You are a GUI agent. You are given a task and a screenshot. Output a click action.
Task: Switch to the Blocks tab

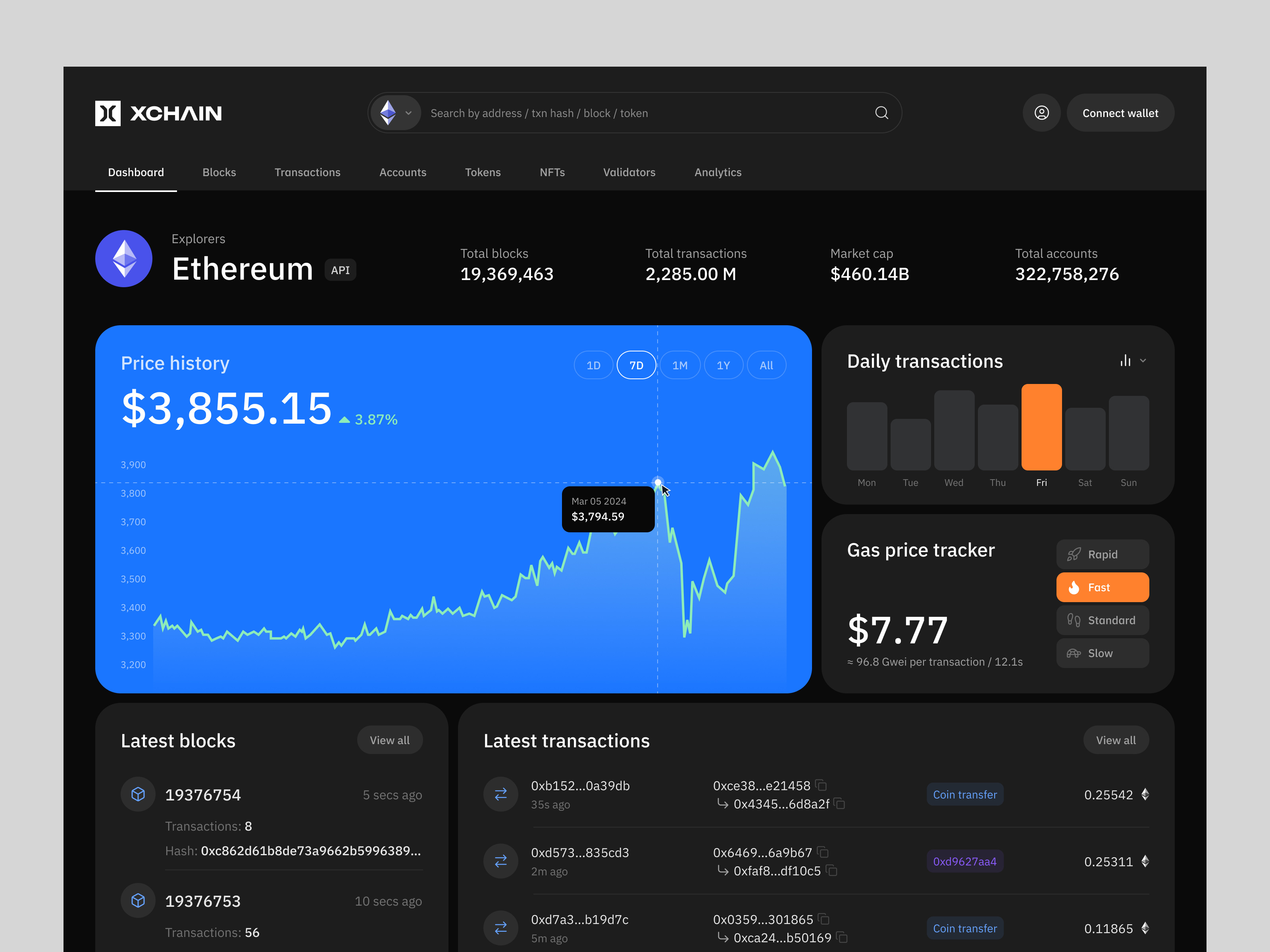(x=219, y=172)
